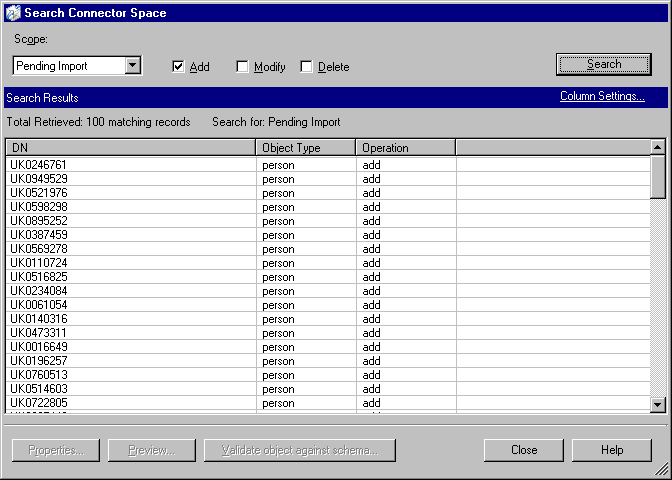
Task: Click Validate object against schema button
Action: coord(300,450)
